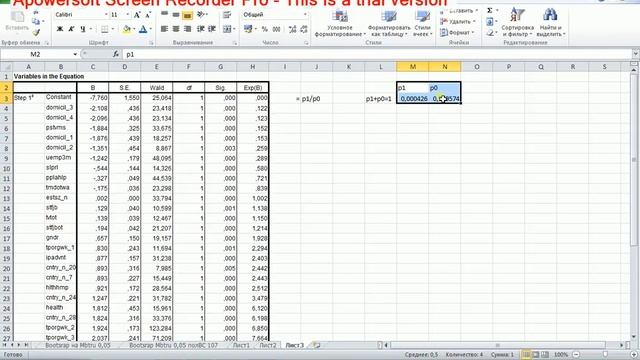Image resolution: width=640 pixels, height=360 pixels.
Task: Open the number format Общий dropdown
Action: 305,15
